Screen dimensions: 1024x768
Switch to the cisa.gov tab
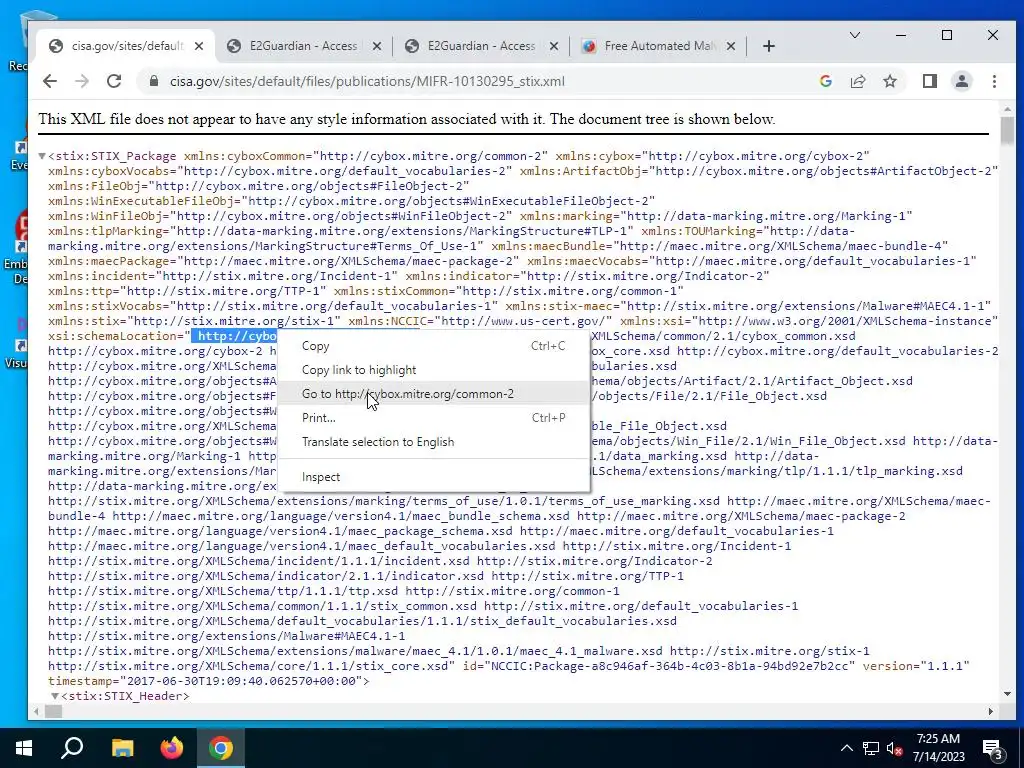(124, 46)
